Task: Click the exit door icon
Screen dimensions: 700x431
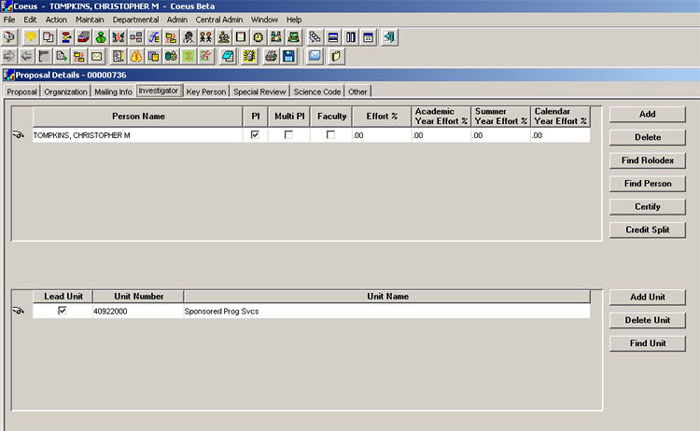Action: 389,37
